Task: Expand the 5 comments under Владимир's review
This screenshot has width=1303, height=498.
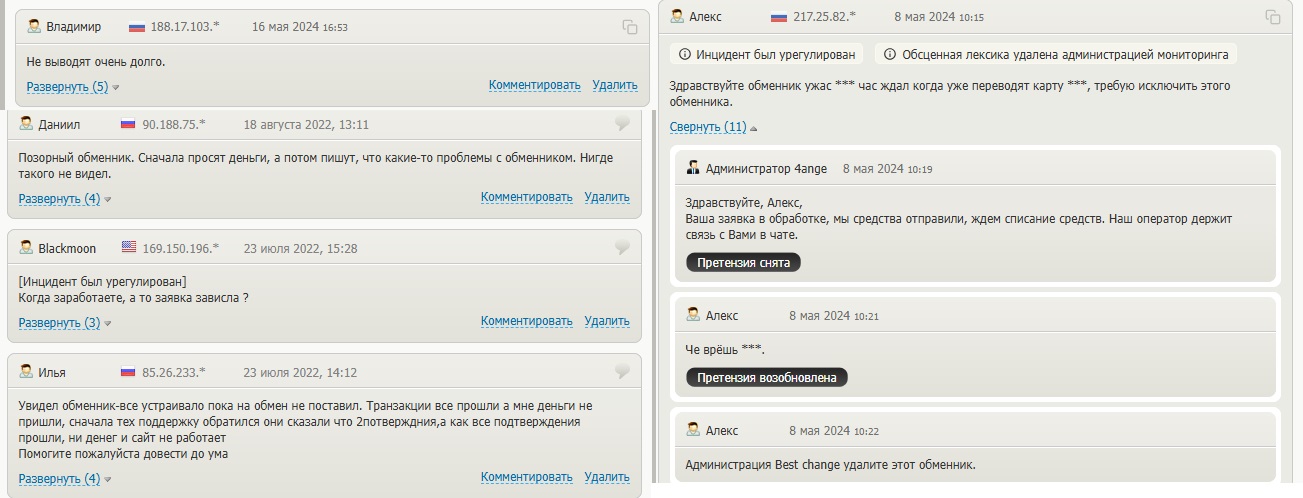Action: point(68,87)
